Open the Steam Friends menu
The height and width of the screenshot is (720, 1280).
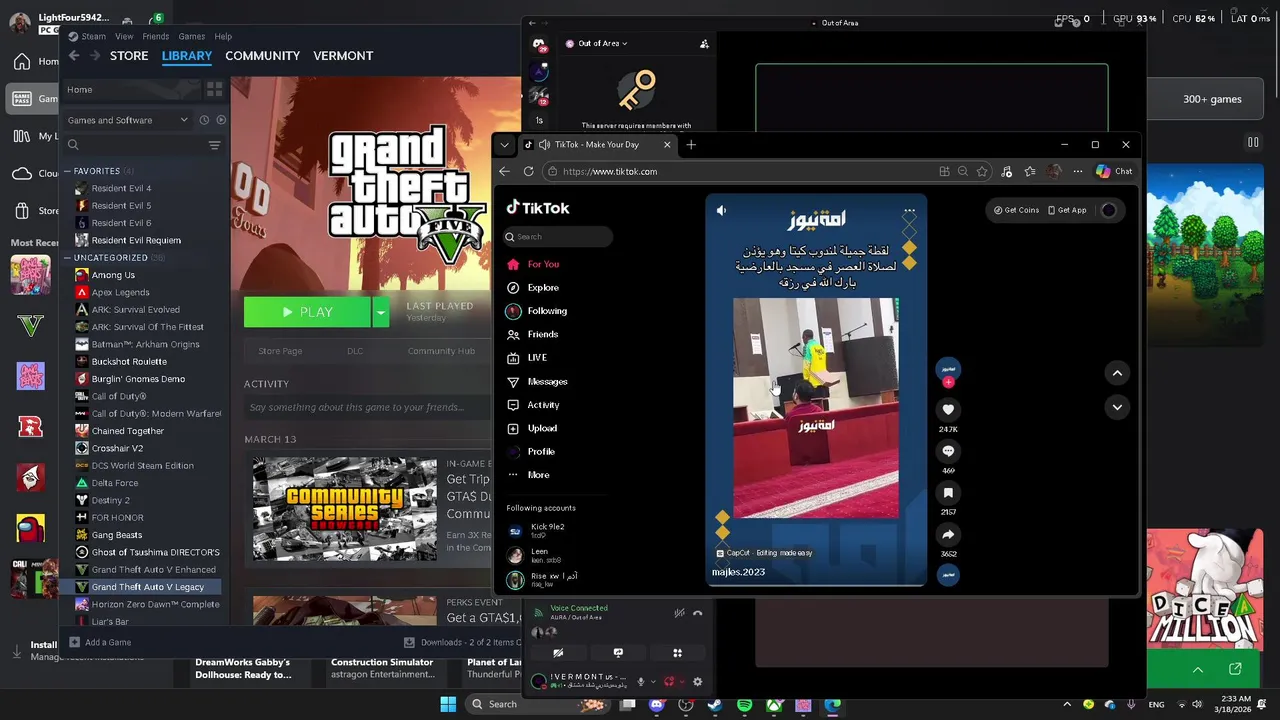click(x=155, y=36)
